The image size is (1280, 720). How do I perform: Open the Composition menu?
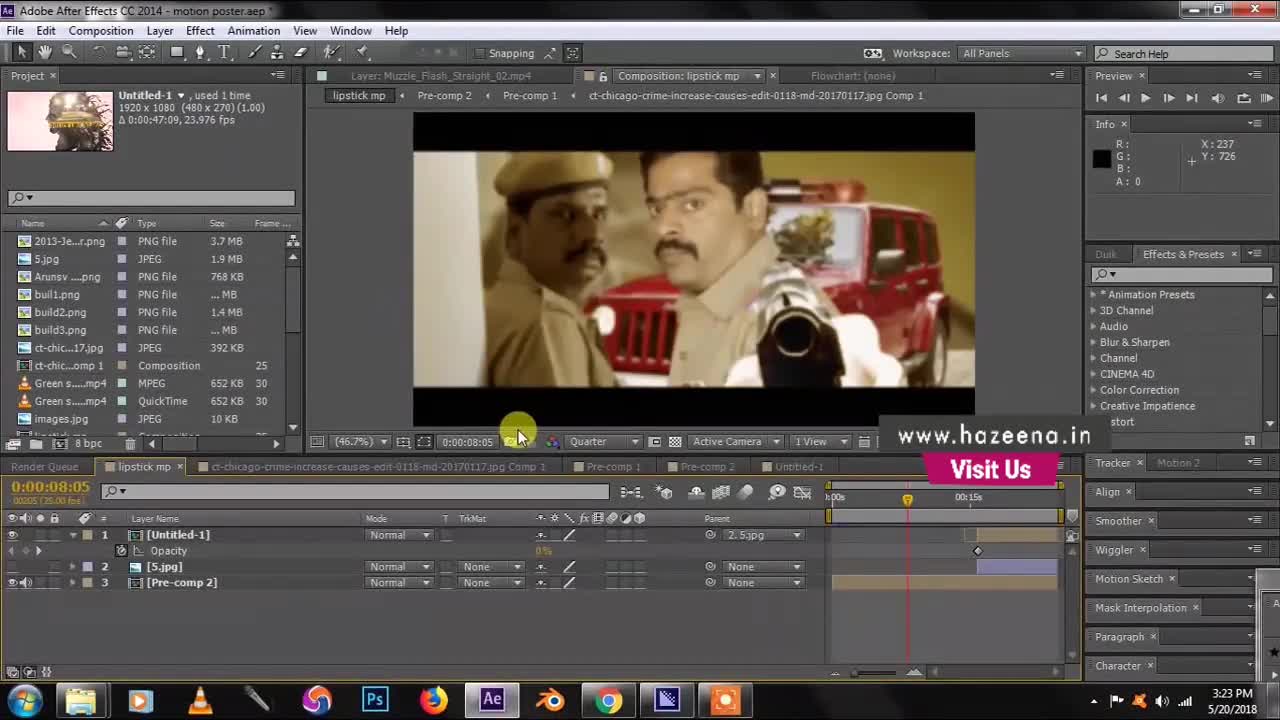pos(101,31)
